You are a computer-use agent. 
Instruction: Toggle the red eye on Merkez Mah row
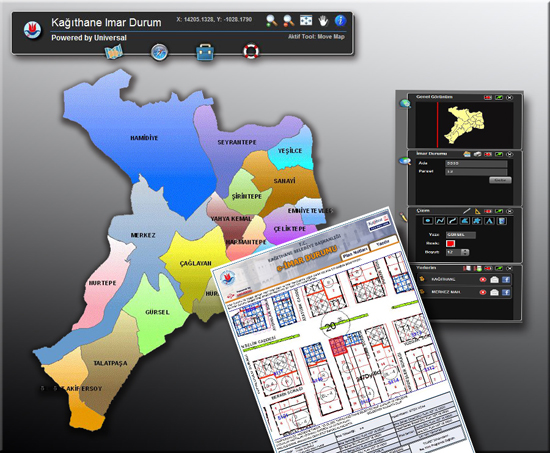pyautogui.click(x=483, y=292)
